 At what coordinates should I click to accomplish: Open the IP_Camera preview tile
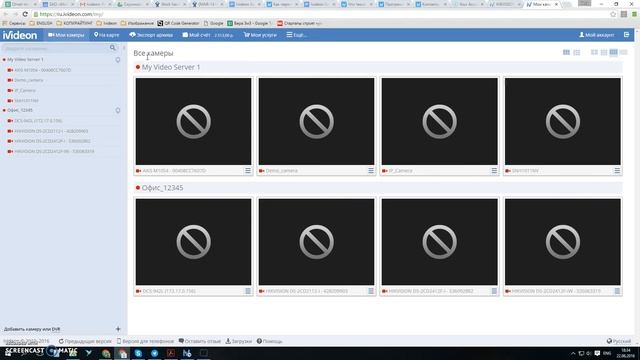pyautogui.click(x=440, y=121)
